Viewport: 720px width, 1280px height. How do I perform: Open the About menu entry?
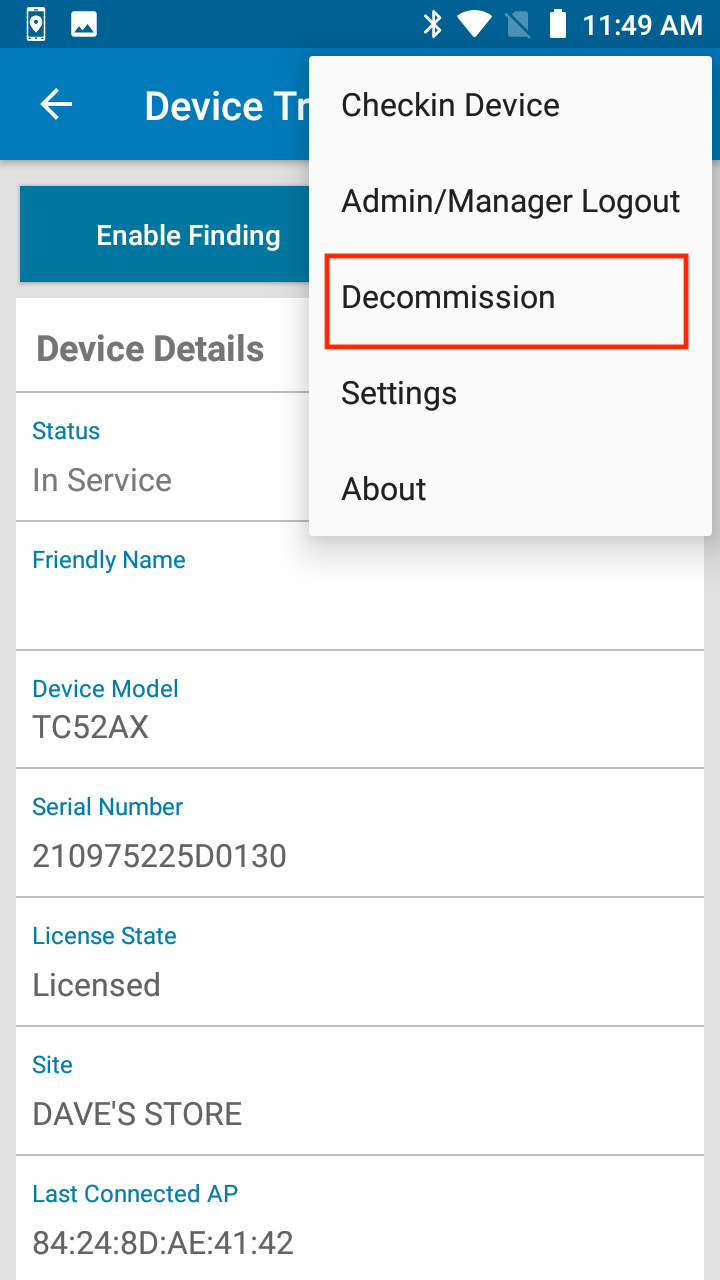click(x=510, y=489)
